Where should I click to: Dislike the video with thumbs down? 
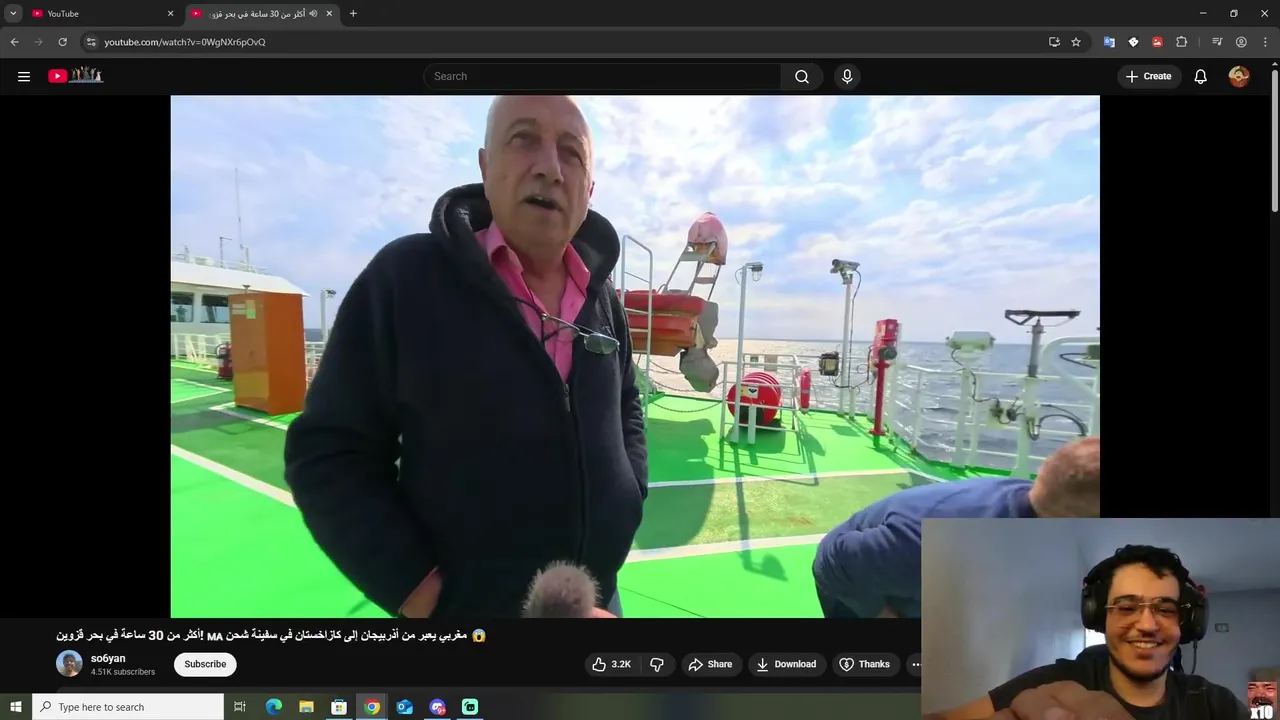pyautogui.click(x=657, y=664)
